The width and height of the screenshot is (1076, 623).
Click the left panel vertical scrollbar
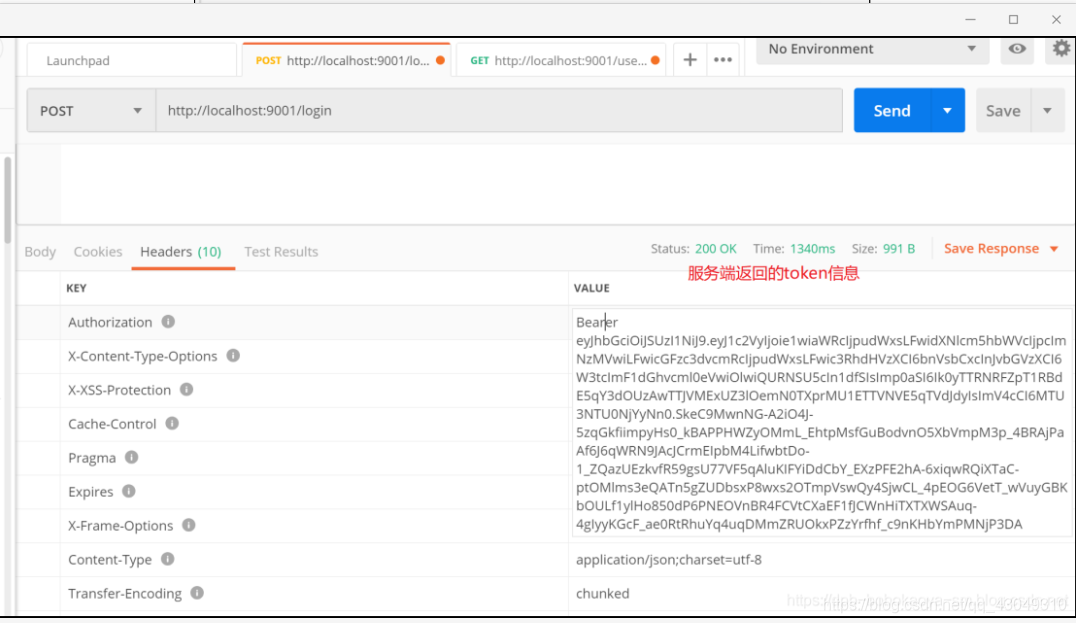click(x=8, y=199)
